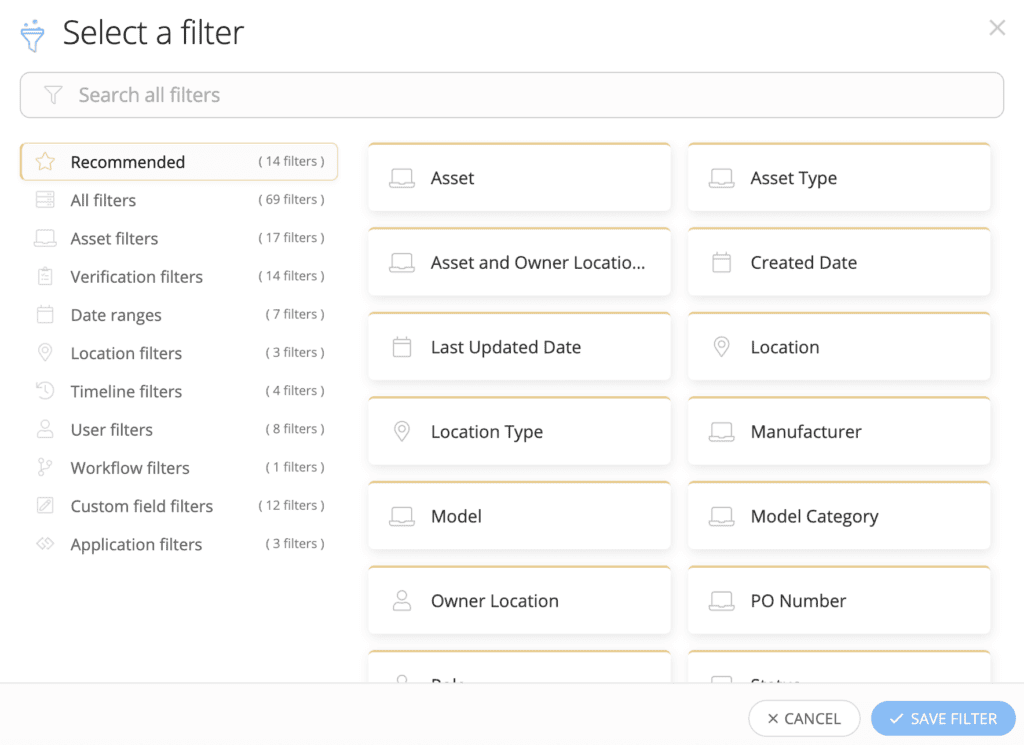Click the clipboard icon beside Verification filters
Viewport: 1024px width, 745px height.
[45, 276]
